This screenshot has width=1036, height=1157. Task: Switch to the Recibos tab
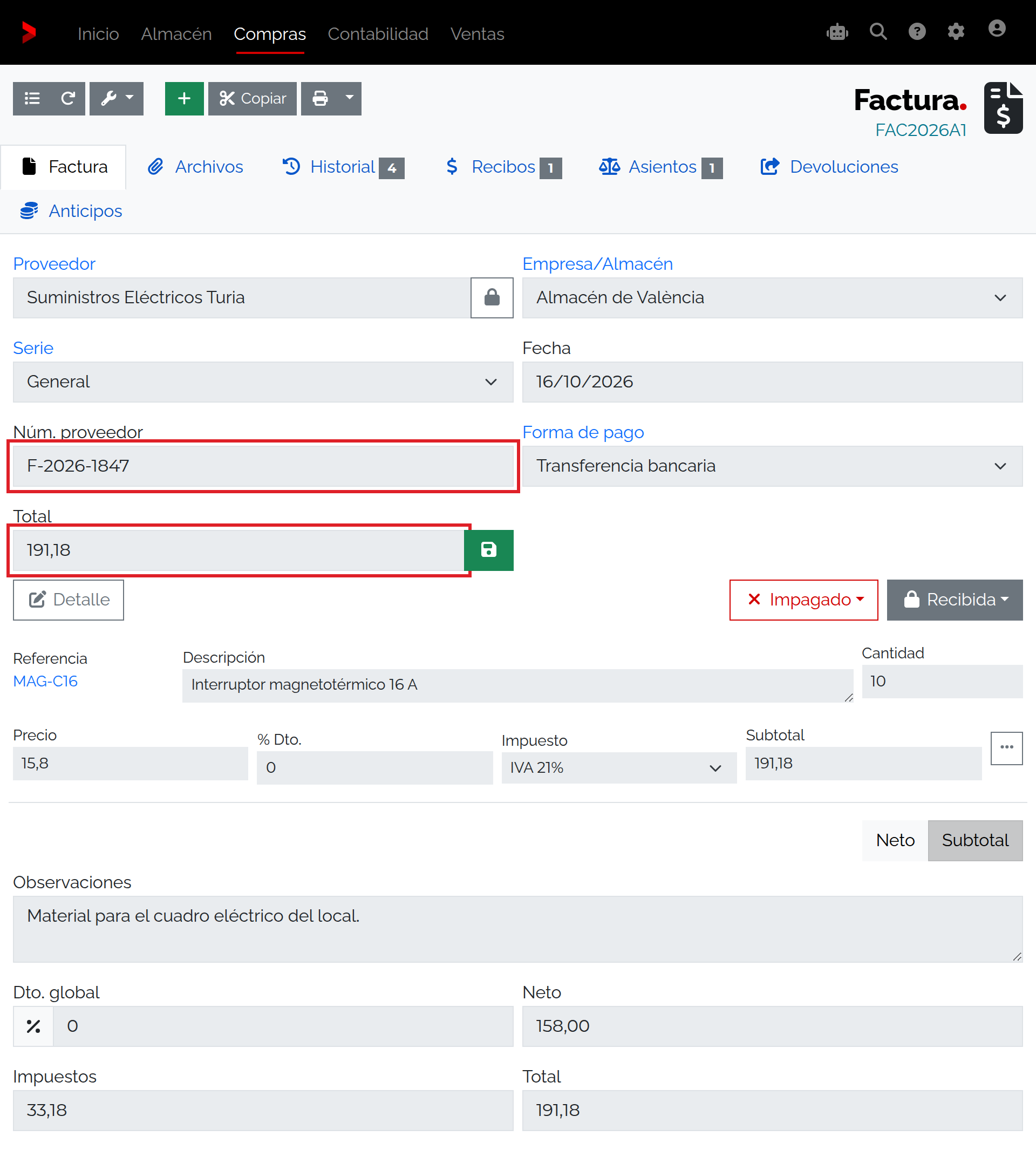503,167
